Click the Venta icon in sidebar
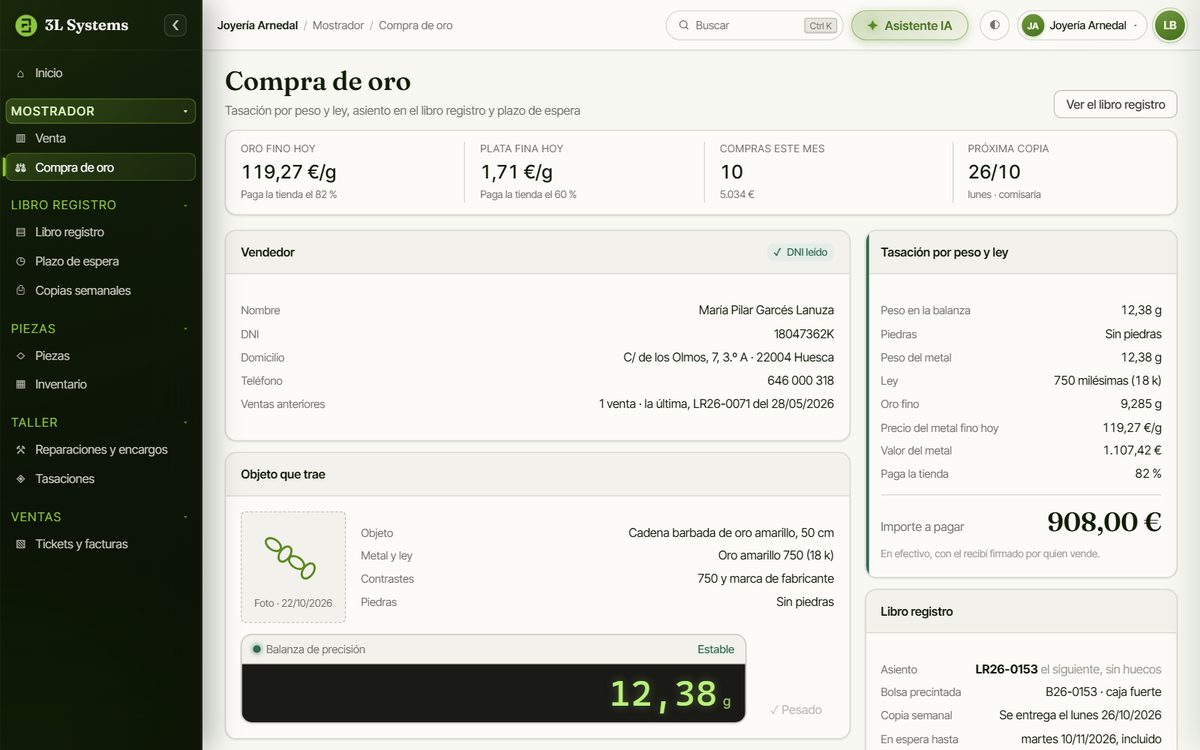 tap(21, 138)
